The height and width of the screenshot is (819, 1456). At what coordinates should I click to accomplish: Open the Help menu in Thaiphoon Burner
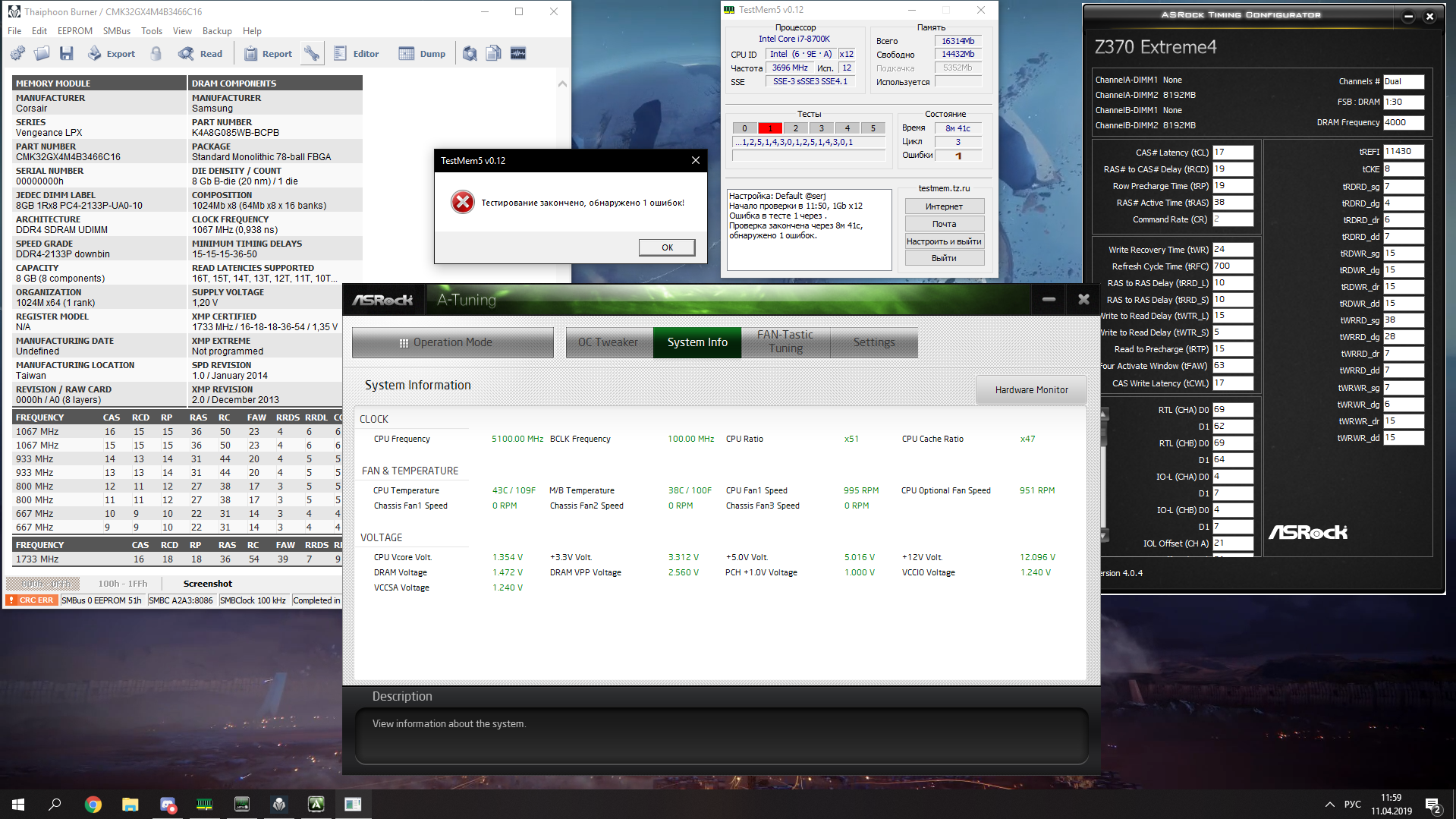pos(252,31)
